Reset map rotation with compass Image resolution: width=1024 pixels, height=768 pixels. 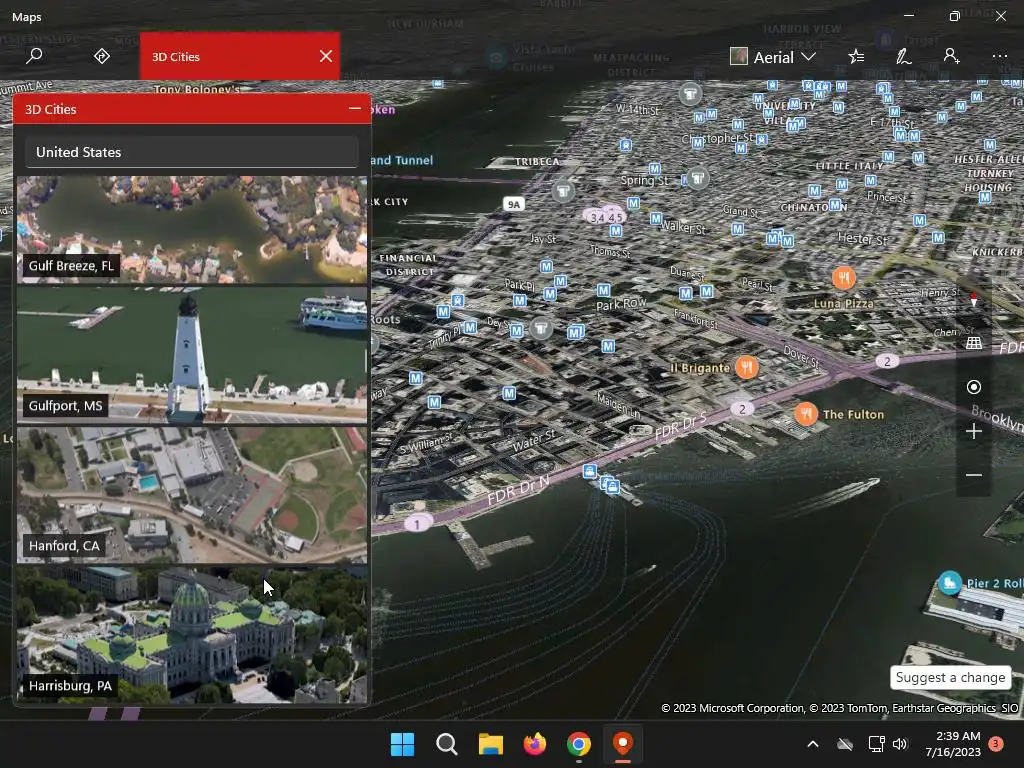click(x=974, y=300)
